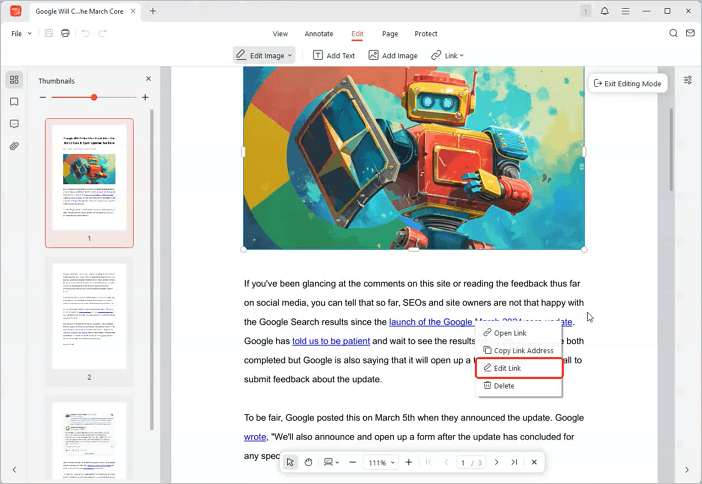The height and width of the screenshot is (484, 702).
Task: Choose Delete from context menu
Action: tap(518, 385)
